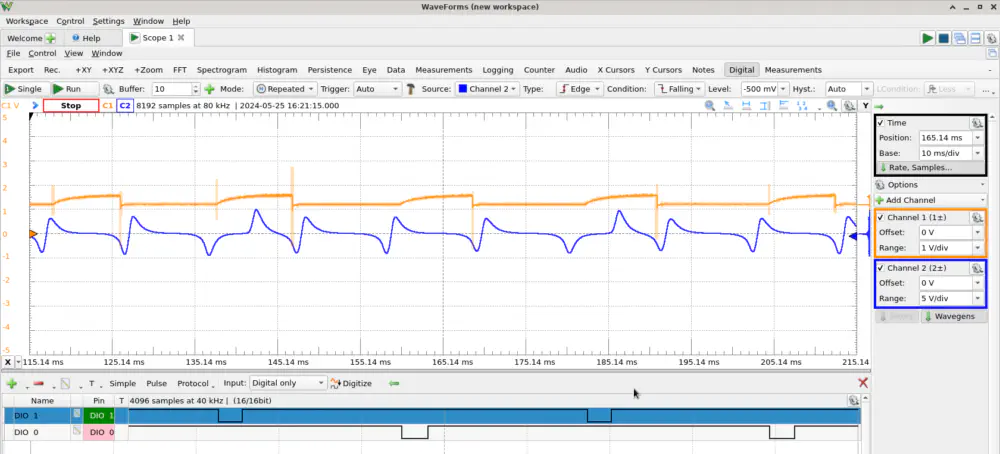
Task: Open the Type Edge dropdown
Action: (580, 89)
